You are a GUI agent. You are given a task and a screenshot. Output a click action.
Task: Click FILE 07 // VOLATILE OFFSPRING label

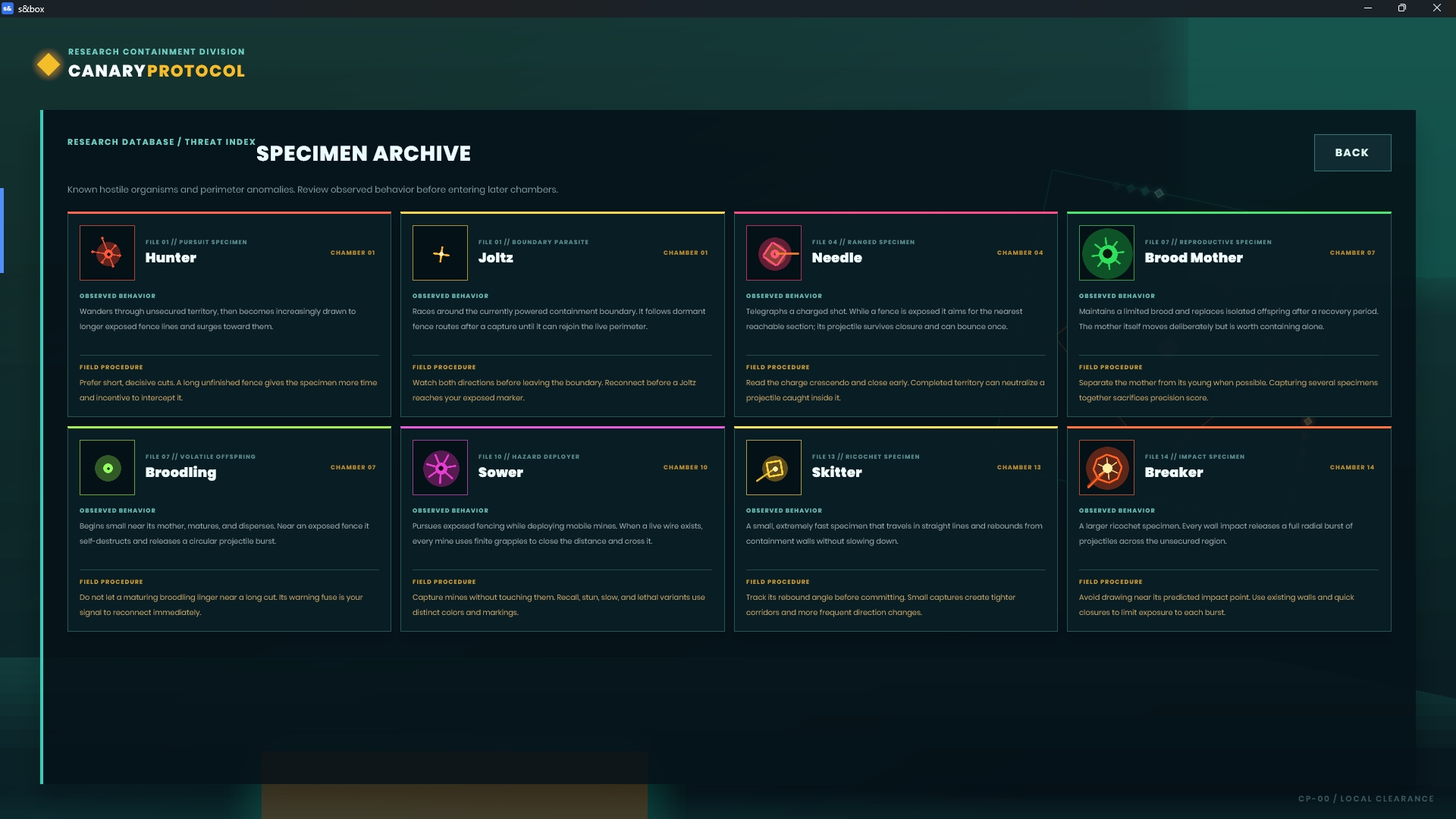point(201,457)
